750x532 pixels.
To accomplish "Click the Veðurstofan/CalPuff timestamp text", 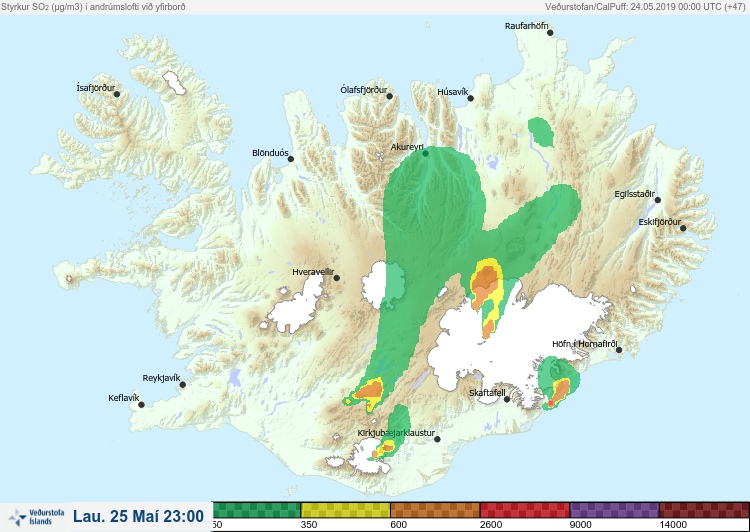I will 645,7.
